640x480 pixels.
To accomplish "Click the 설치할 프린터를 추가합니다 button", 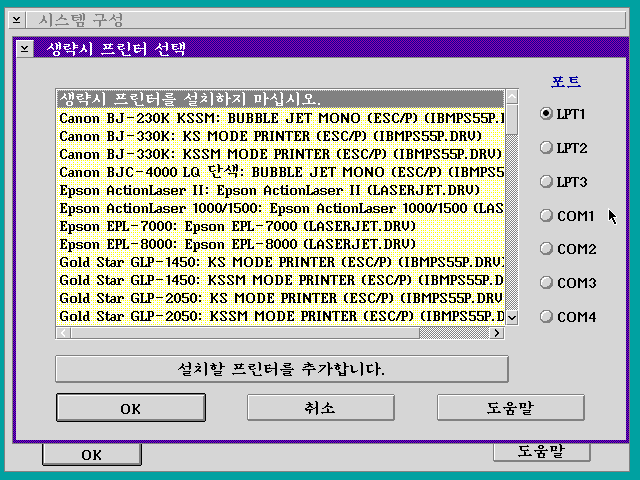I will pos(282,369).
